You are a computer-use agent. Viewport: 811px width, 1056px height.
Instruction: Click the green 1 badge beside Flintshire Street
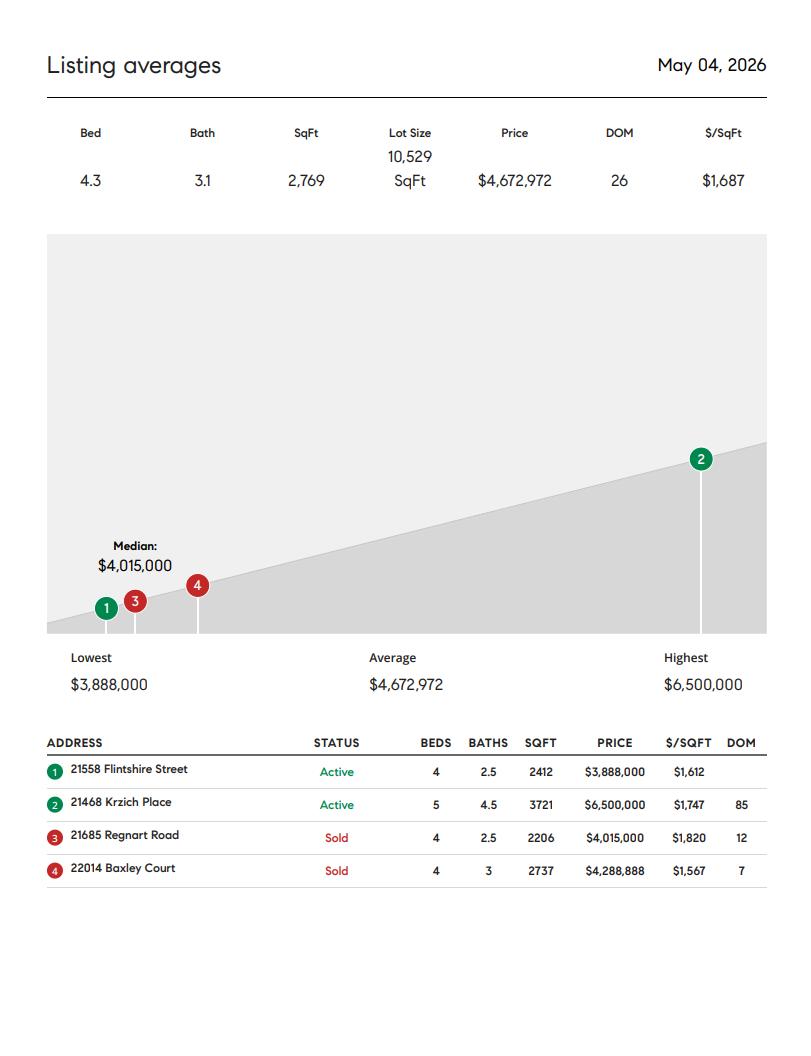pos(55,772)
